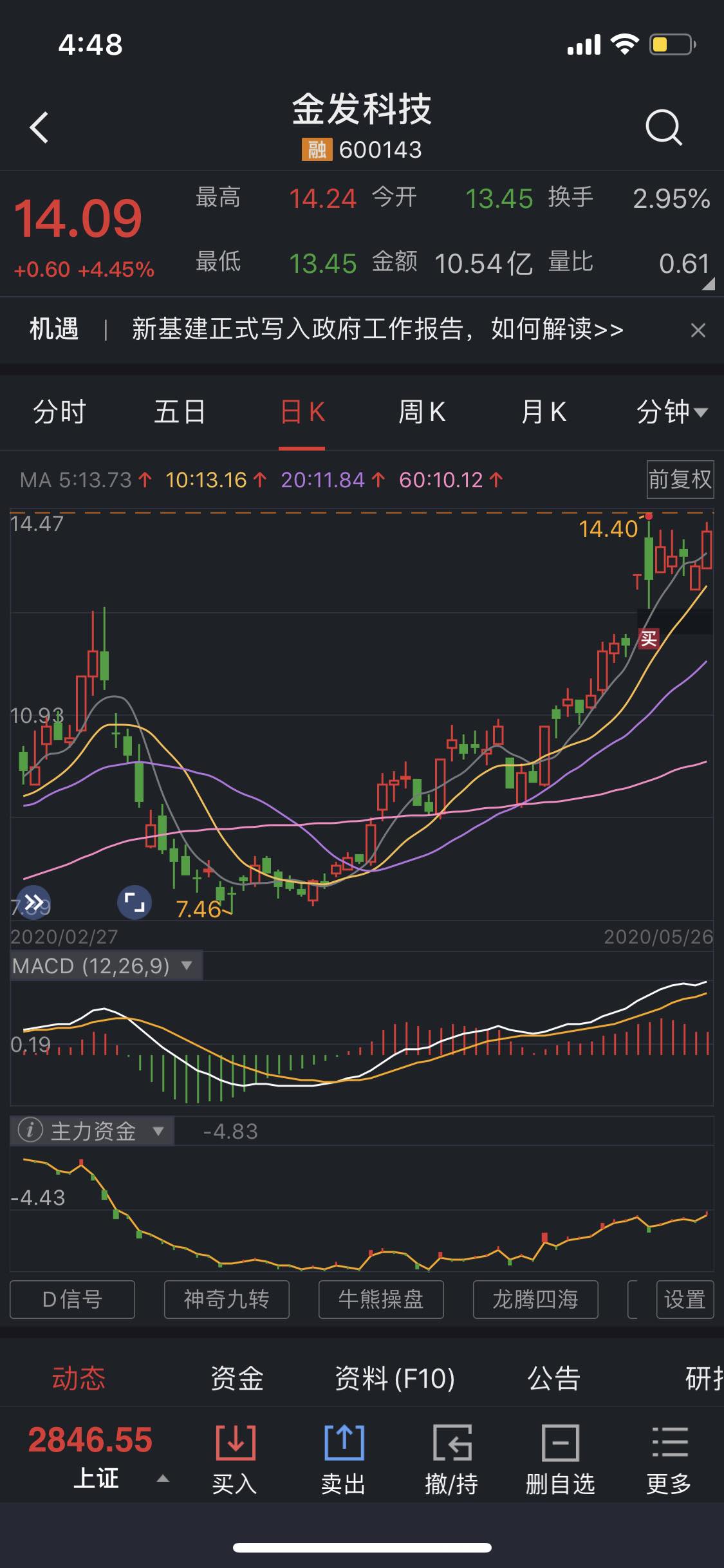Tap the iOS home indicator bar
This screenshot has height=1568, width=724.
coord(362,1547)
